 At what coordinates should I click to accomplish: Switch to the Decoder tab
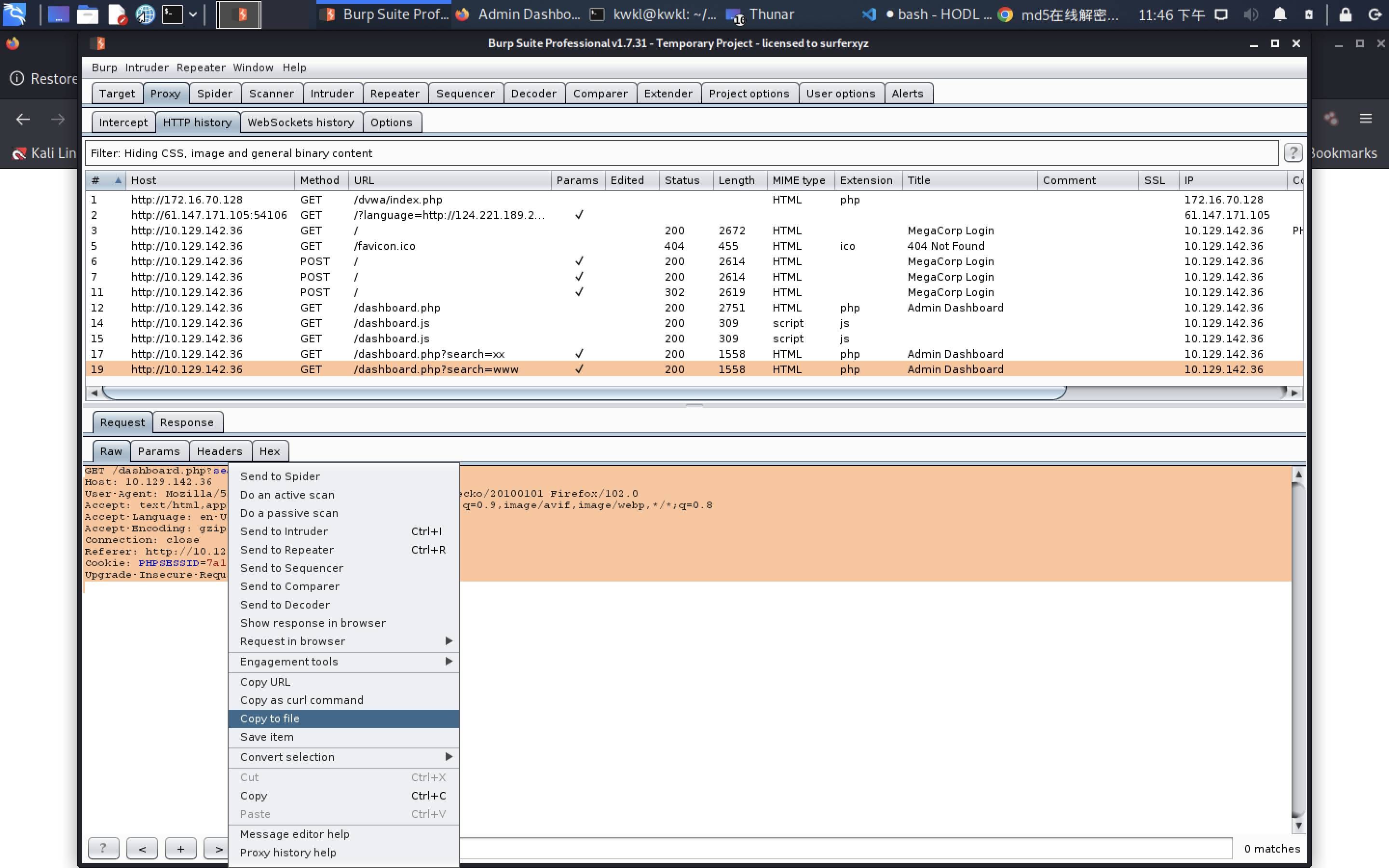pos(534,94)
